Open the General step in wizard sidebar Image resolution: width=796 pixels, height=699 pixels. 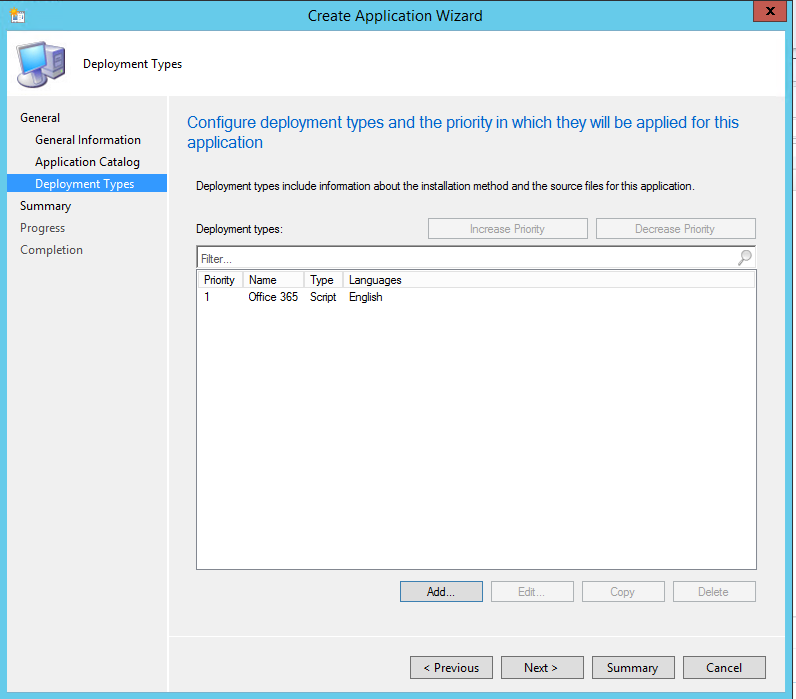click(40, 118)
